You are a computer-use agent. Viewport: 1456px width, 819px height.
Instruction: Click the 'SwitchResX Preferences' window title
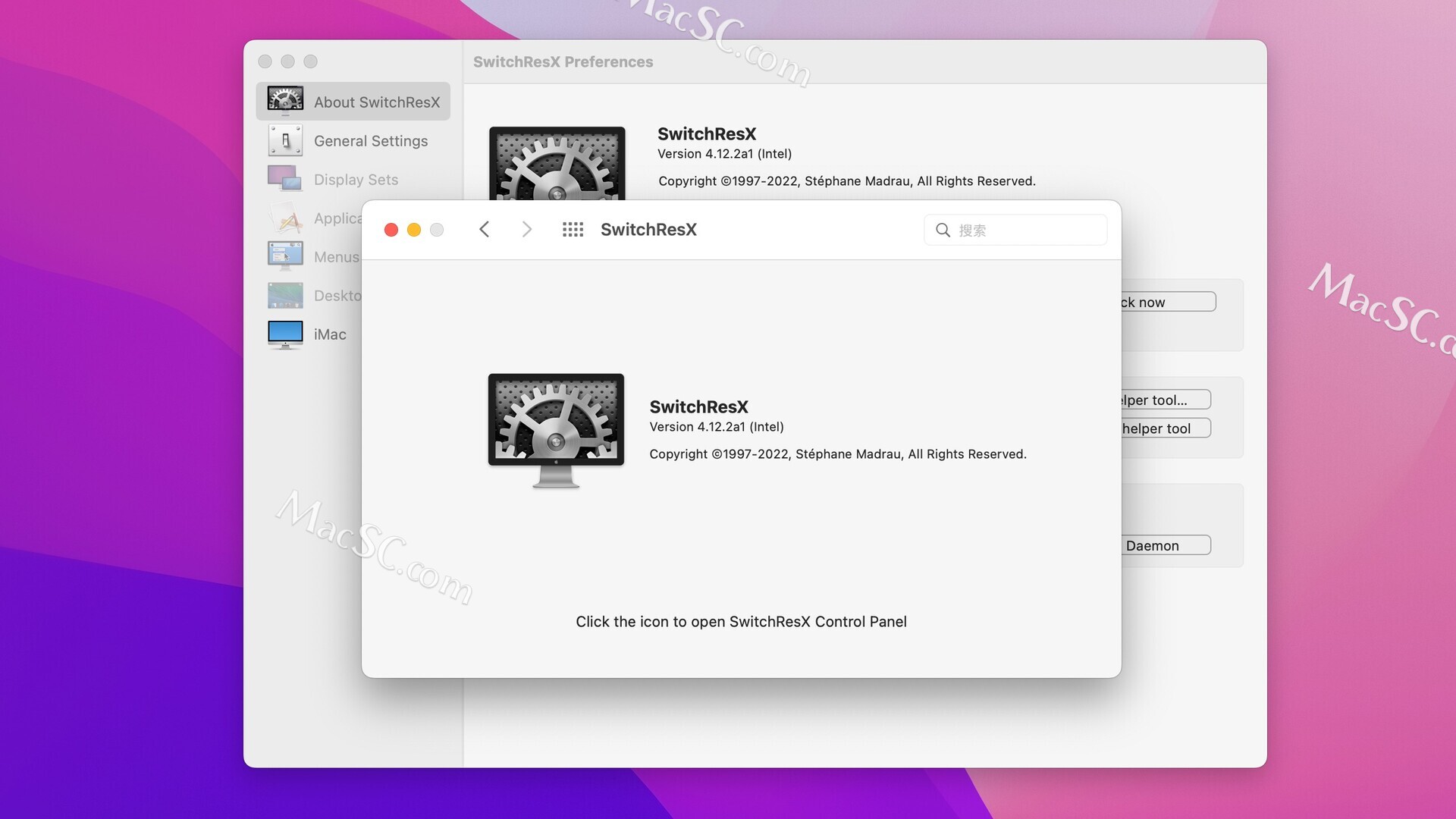click(563, 62)
